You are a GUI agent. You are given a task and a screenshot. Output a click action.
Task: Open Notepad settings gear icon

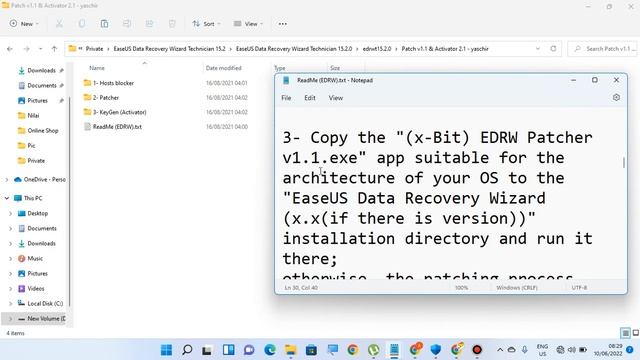pyautogui.click(x=616, y=98)
